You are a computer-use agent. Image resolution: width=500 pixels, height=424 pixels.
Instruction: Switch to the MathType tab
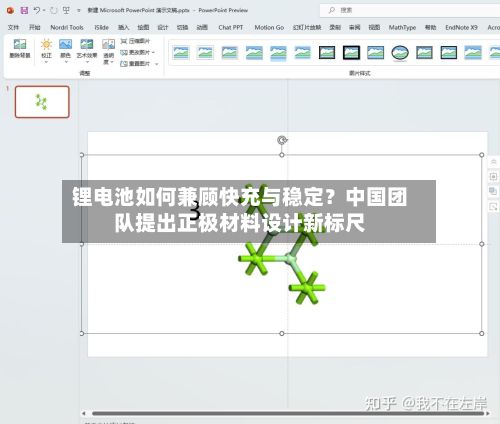[x=402, y=27]
